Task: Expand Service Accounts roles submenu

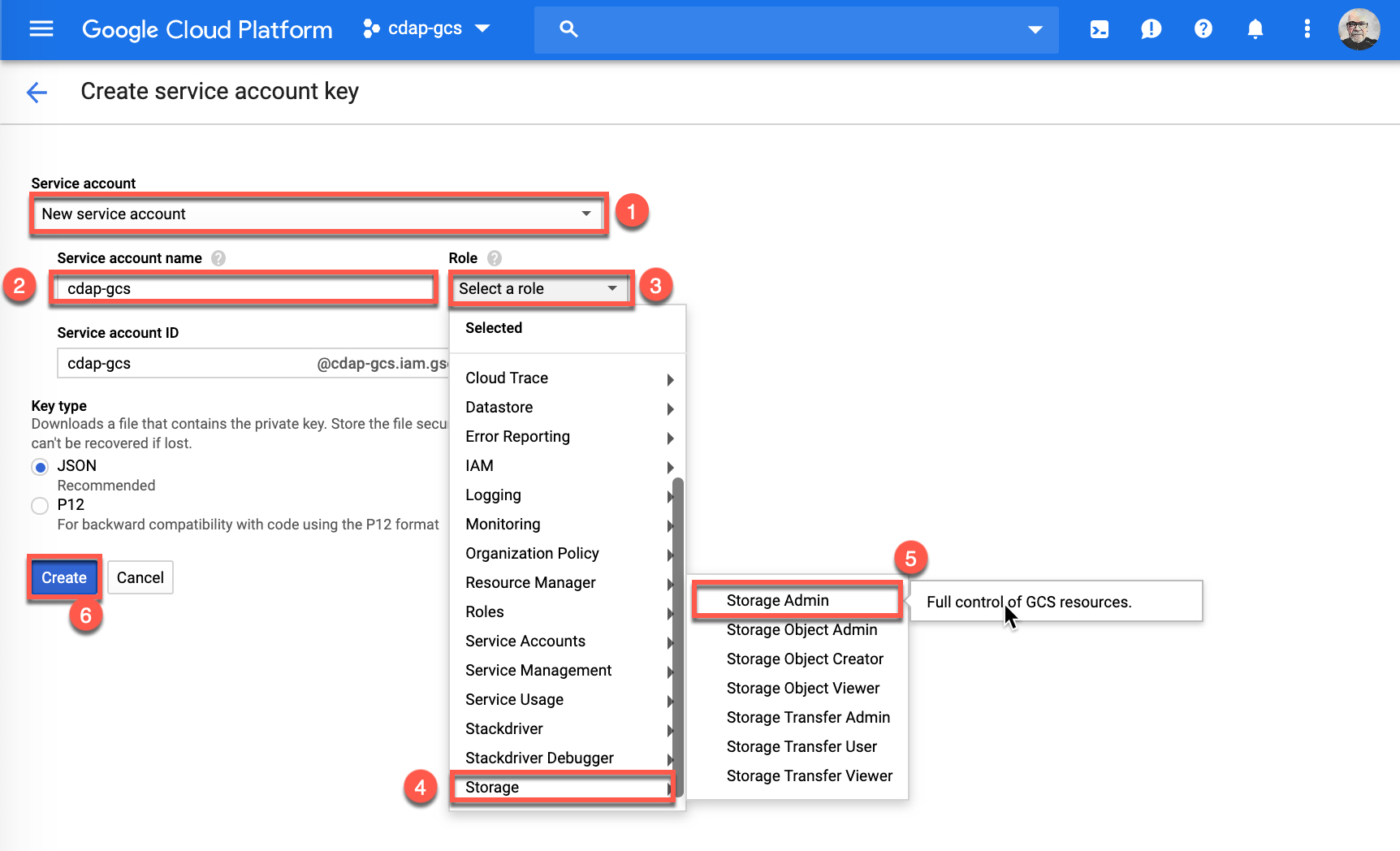Action: [x=562, y=641]
